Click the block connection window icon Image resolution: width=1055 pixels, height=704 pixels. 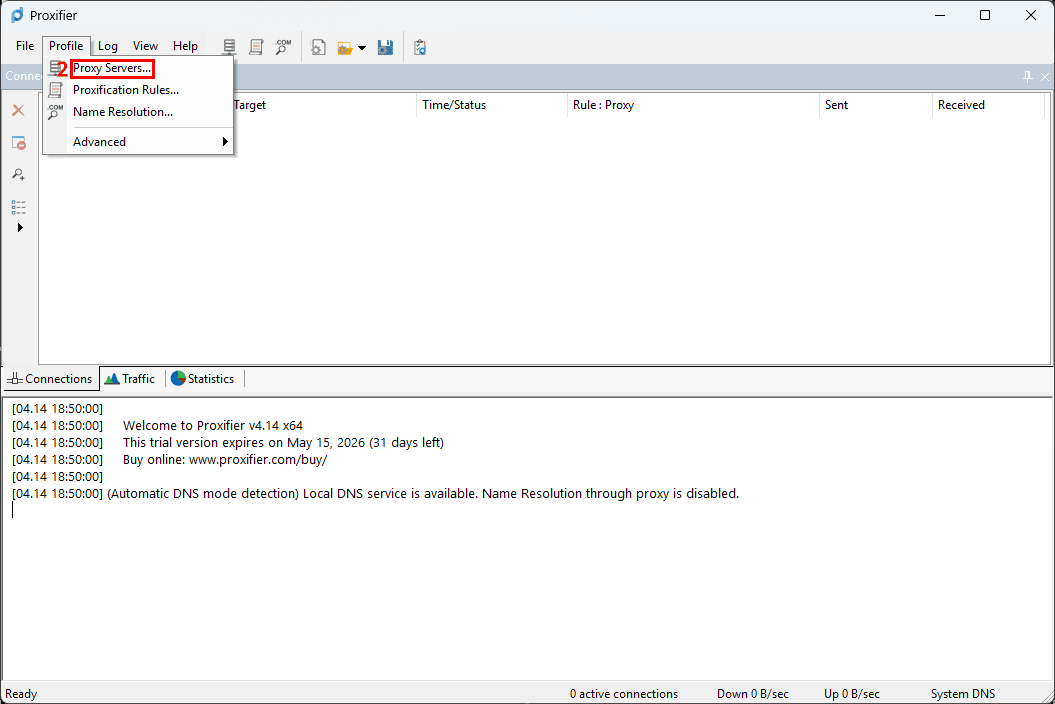click(x=18, y=143)
